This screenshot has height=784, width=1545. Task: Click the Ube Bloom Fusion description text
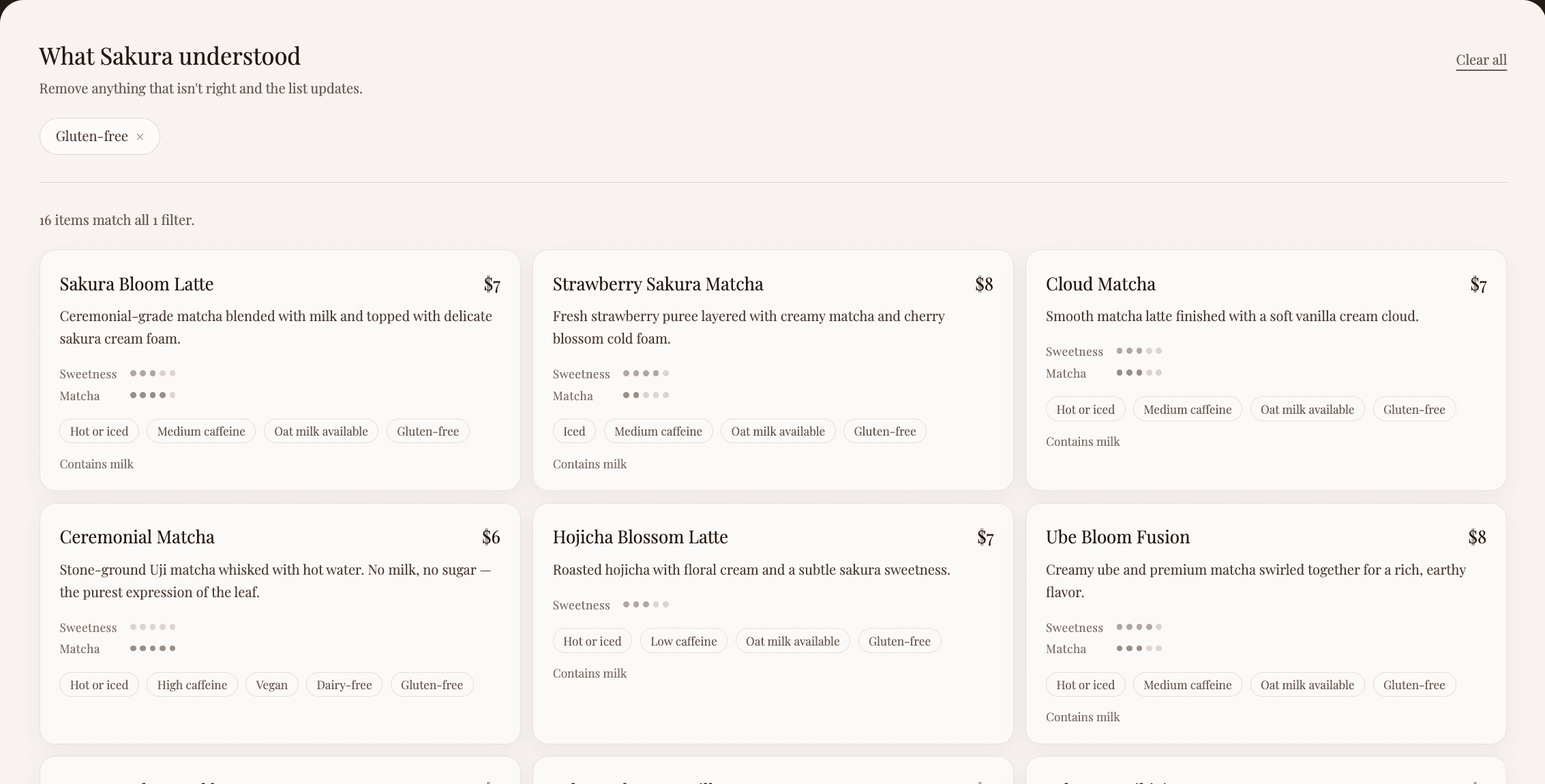(1256, 581)
